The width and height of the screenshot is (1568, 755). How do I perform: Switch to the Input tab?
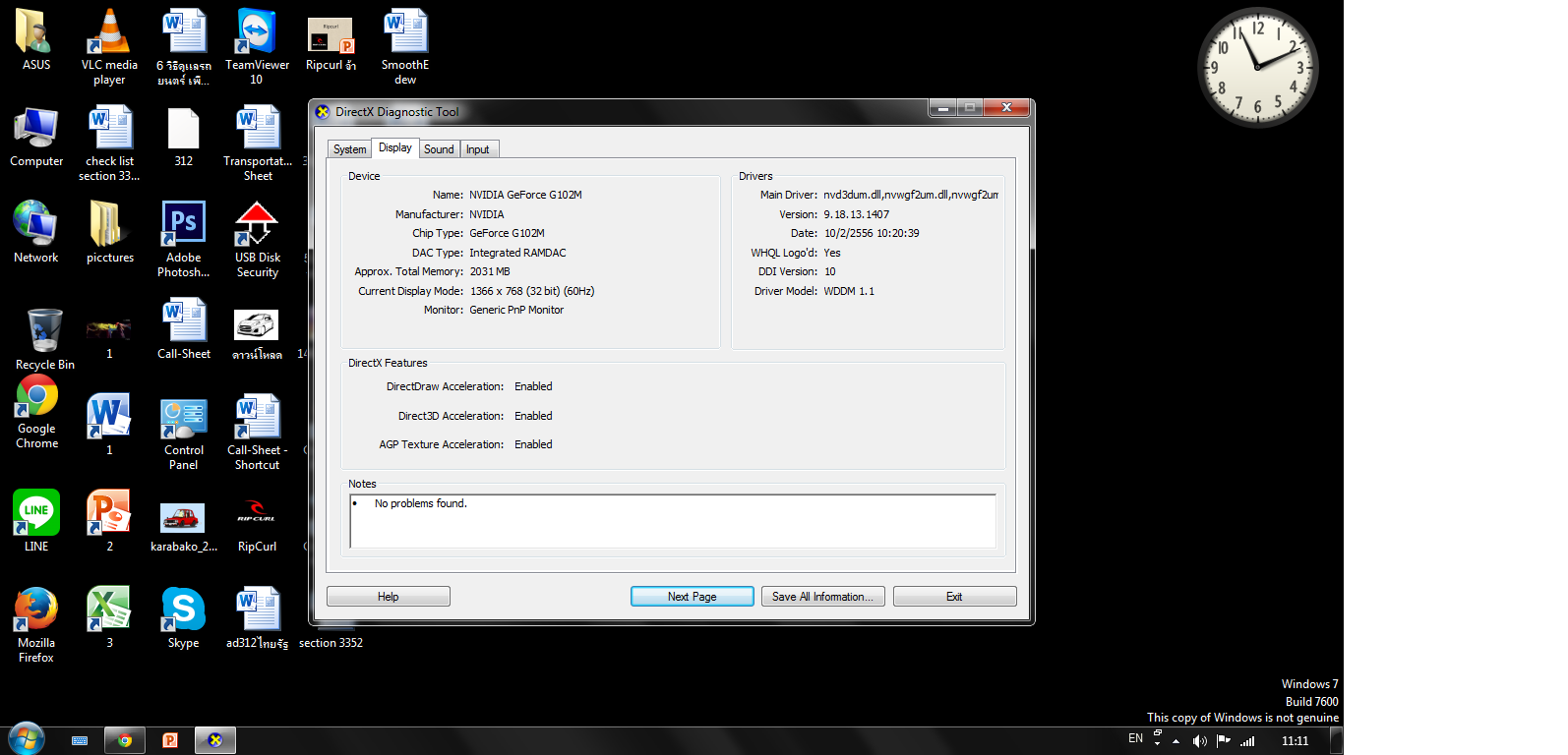point(478,149)
